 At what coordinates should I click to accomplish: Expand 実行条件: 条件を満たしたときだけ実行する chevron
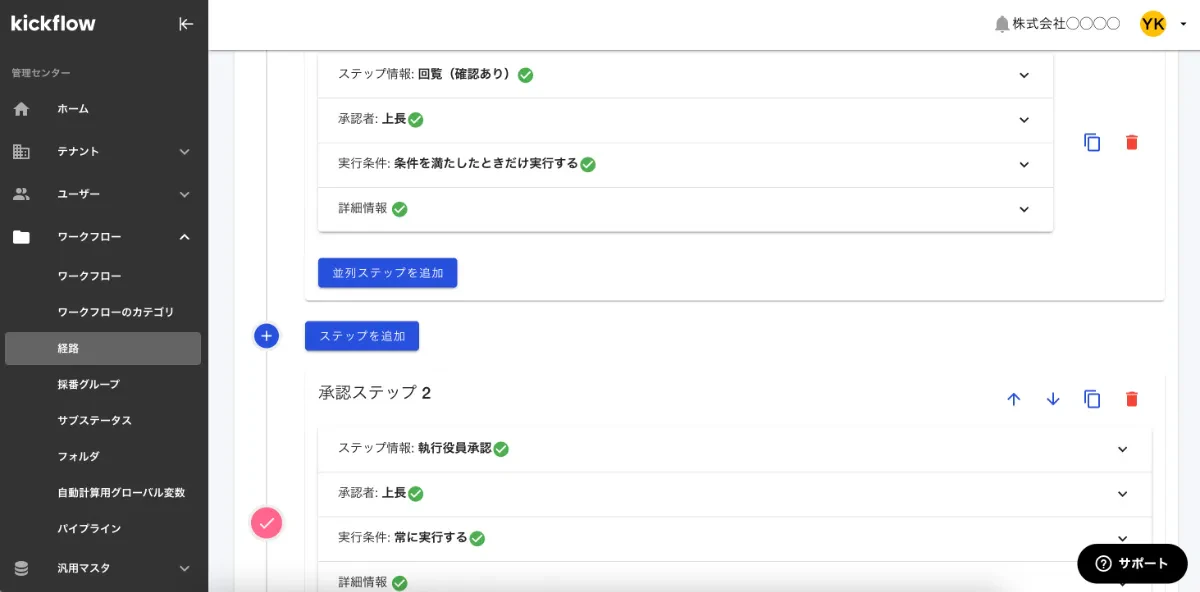point(1024,165)
